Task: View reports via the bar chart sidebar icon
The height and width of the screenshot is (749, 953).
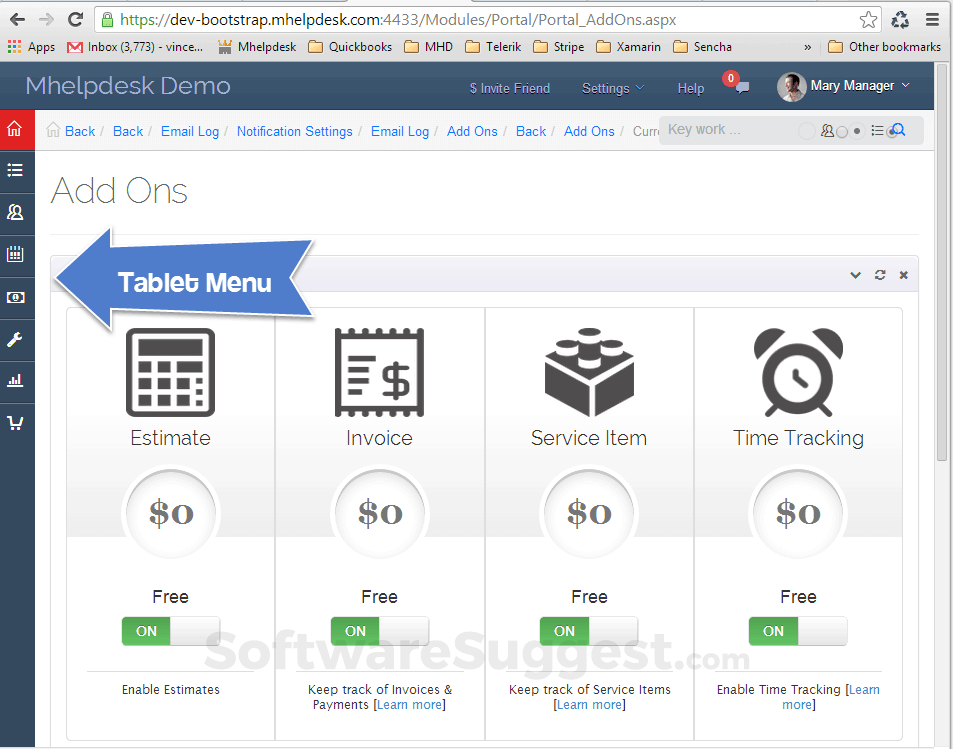Action: point(16,381)
